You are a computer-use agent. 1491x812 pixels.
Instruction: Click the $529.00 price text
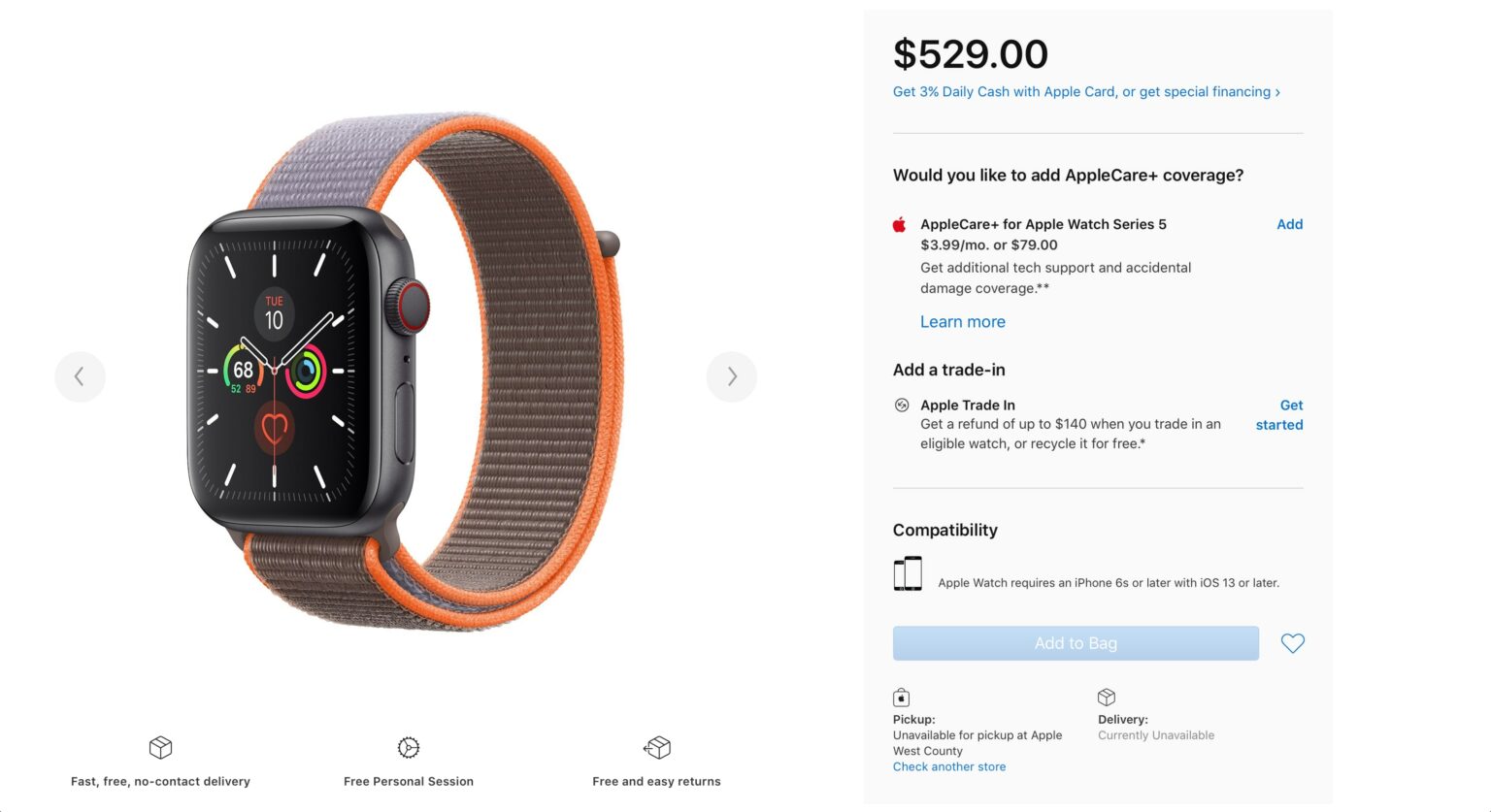point(971,54)
